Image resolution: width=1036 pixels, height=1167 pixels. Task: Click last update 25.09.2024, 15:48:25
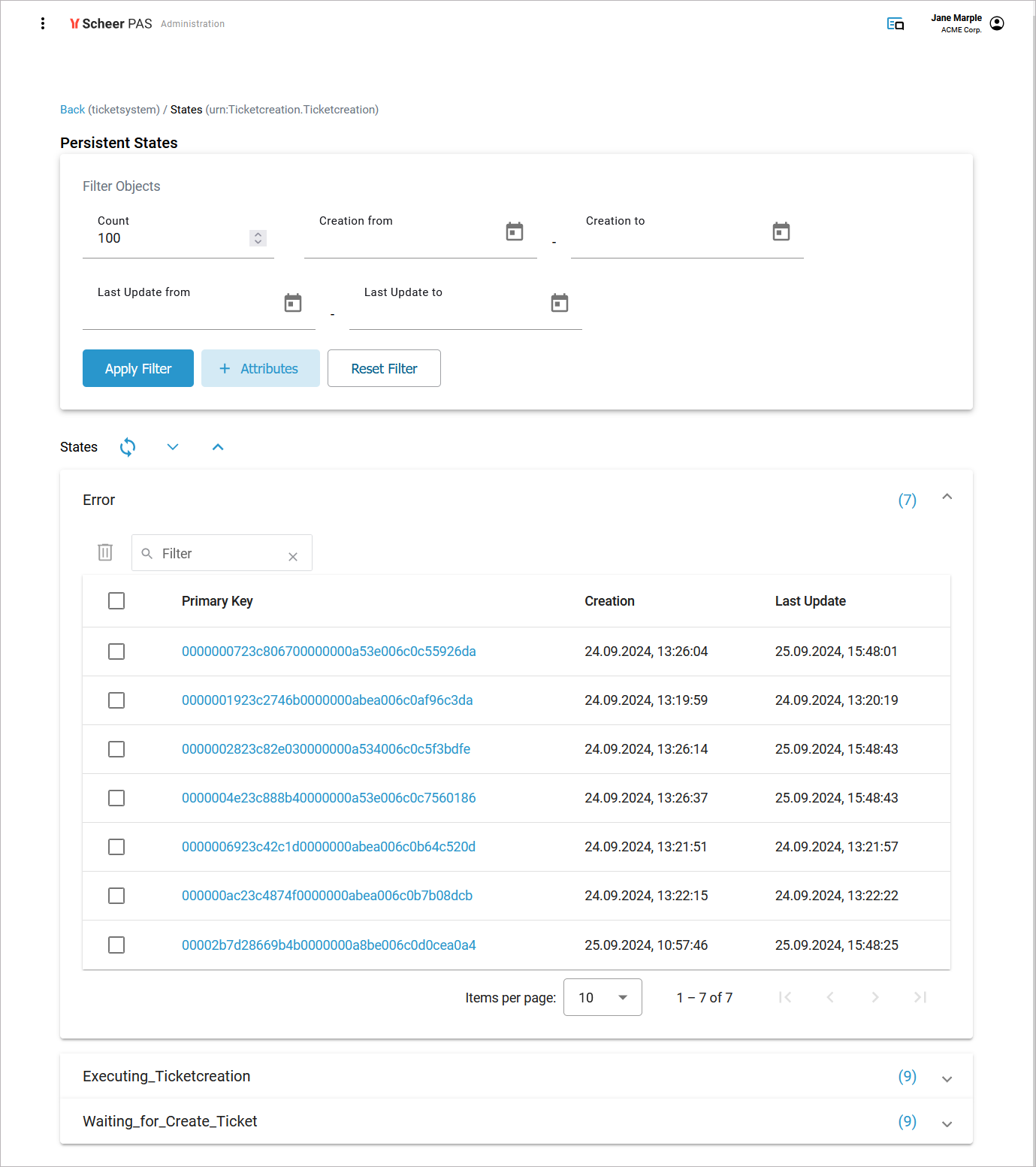pos(837,945)
